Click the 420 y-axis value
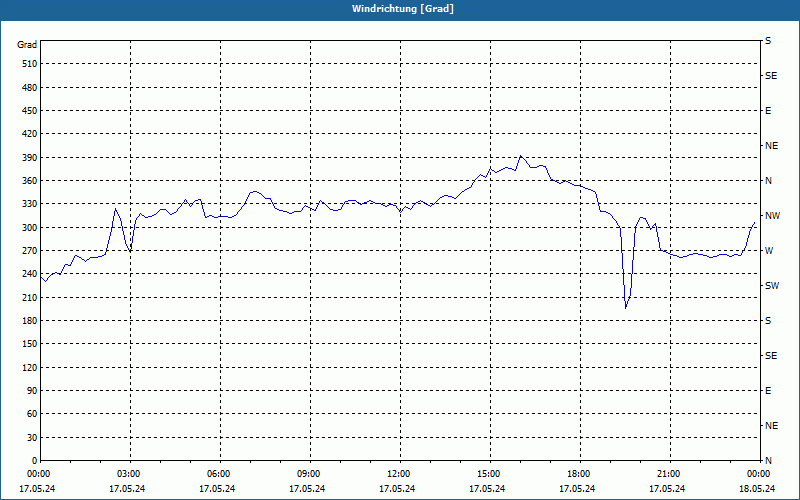Screen dimensions: 800x500 click(30, 134)
